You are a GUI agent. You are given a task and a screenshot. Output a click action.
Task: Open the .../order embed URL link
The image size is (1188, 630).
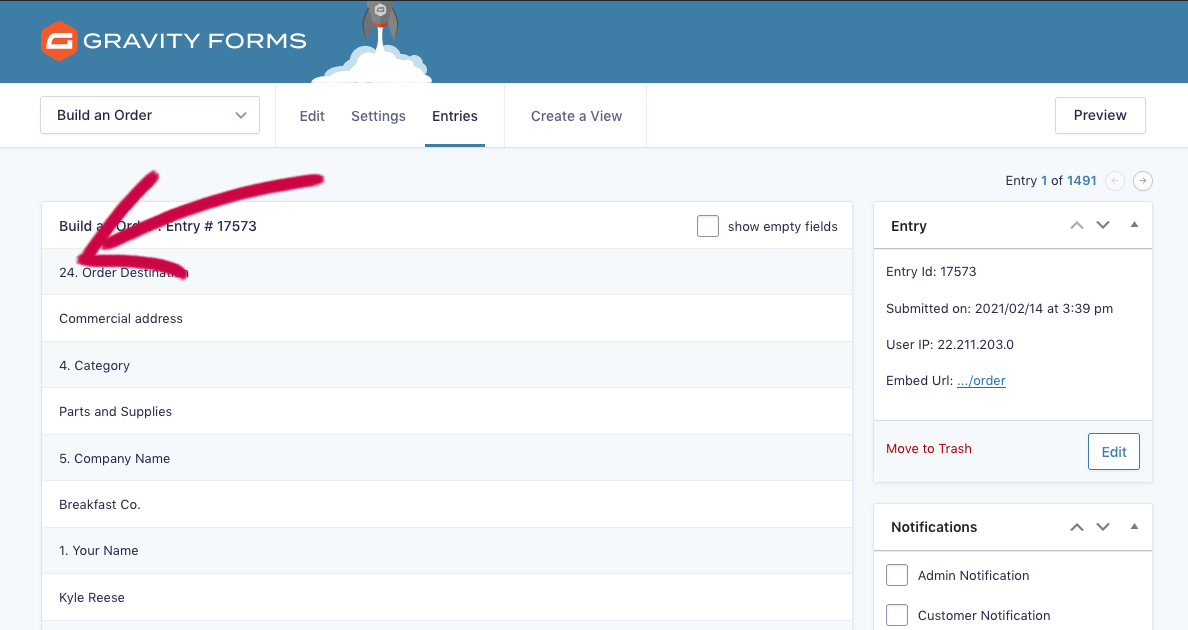pyautogui.click(x=981, y=381)
